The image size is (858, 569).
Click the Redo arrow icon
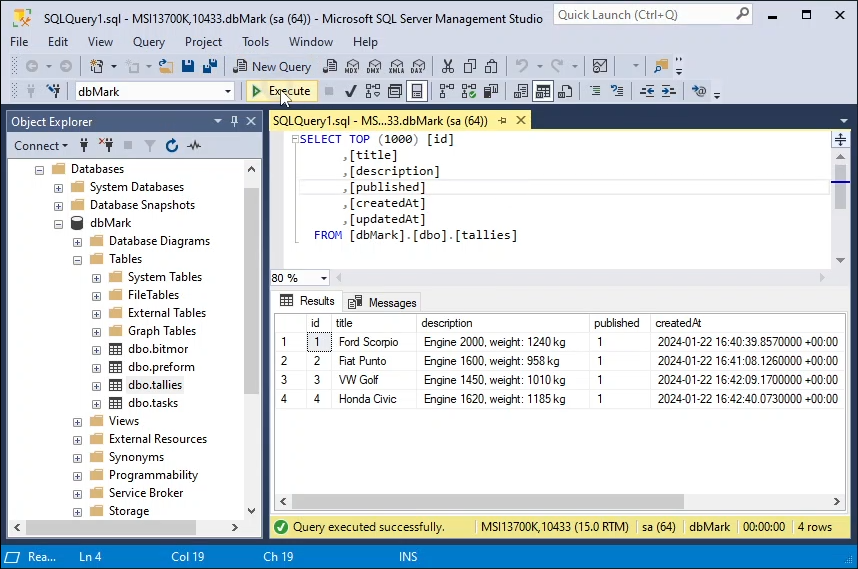pos(557,66)
